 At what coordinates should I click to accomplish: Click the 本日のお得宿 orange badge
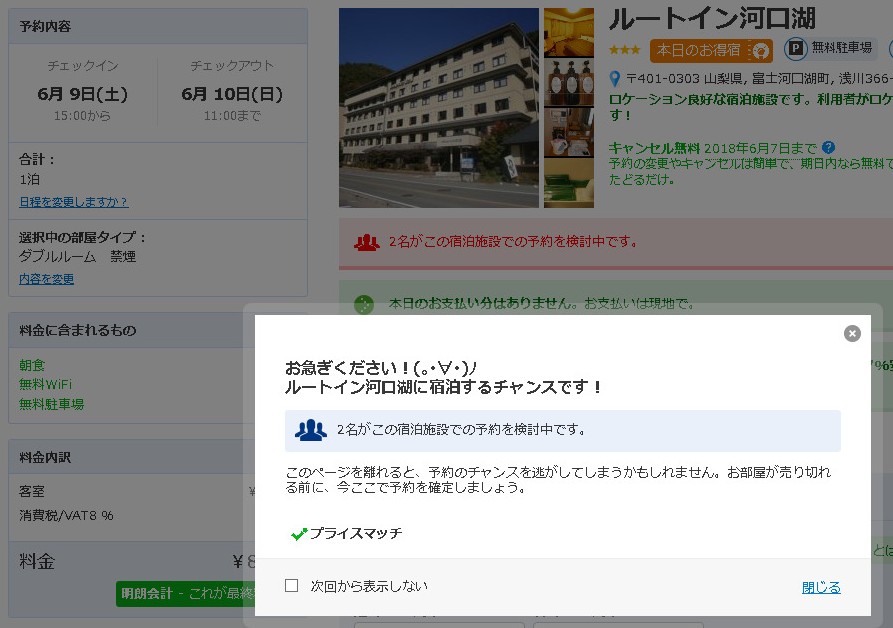coord(711,50)
